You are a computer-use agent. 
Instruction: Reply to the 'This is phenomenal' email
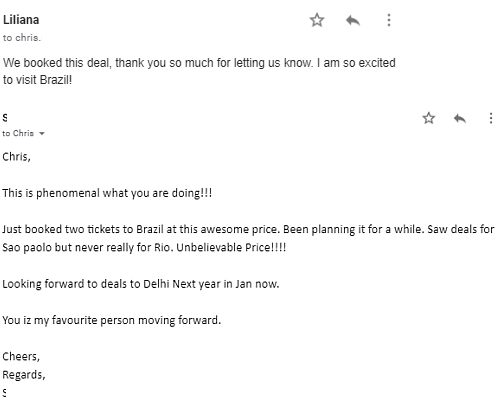pyautogui.click(x=460, y=118)
